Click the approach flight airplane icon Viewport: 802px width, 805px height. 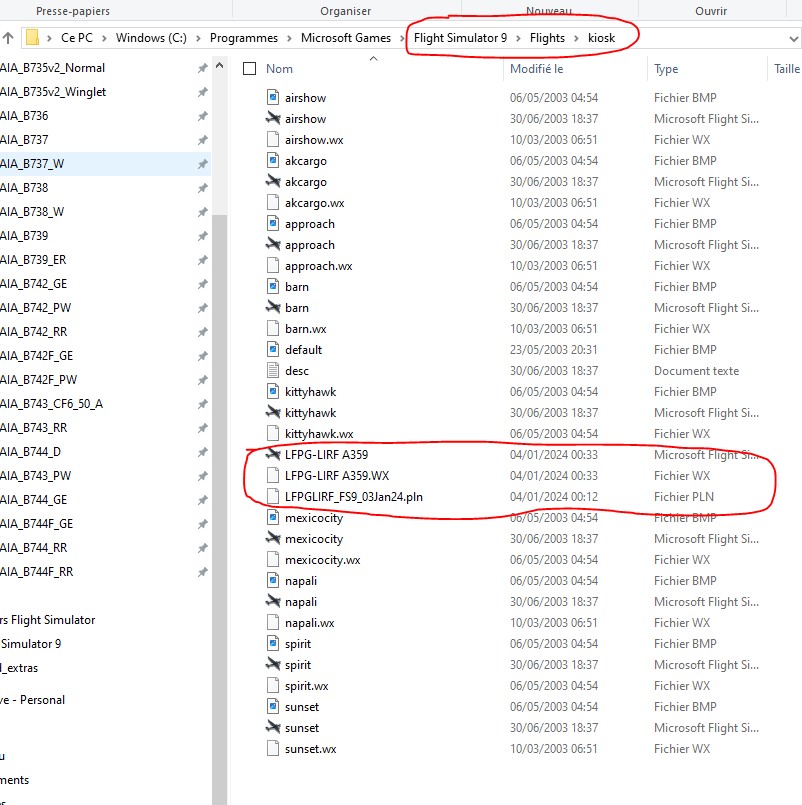[273, 244]
